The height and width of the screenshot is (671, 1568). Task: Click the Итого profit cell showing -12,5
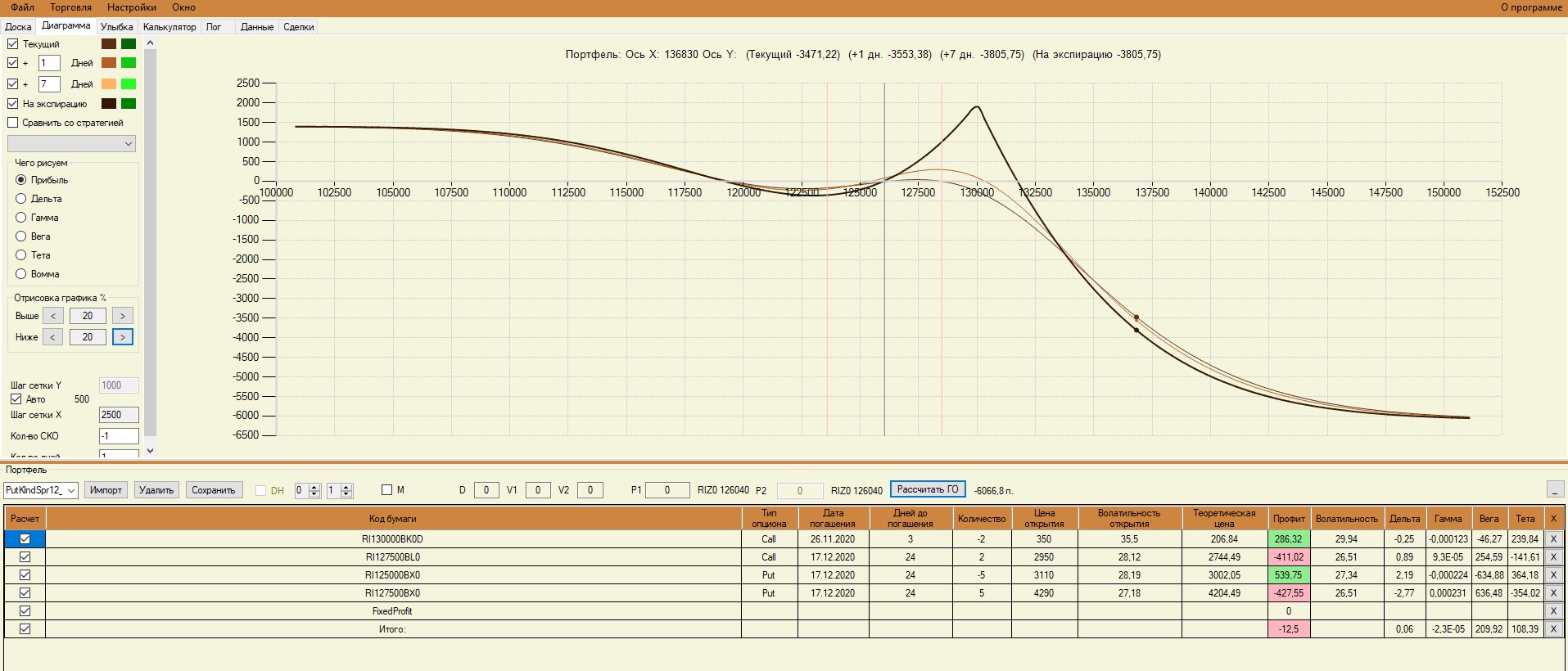(x=1289, y=629)
